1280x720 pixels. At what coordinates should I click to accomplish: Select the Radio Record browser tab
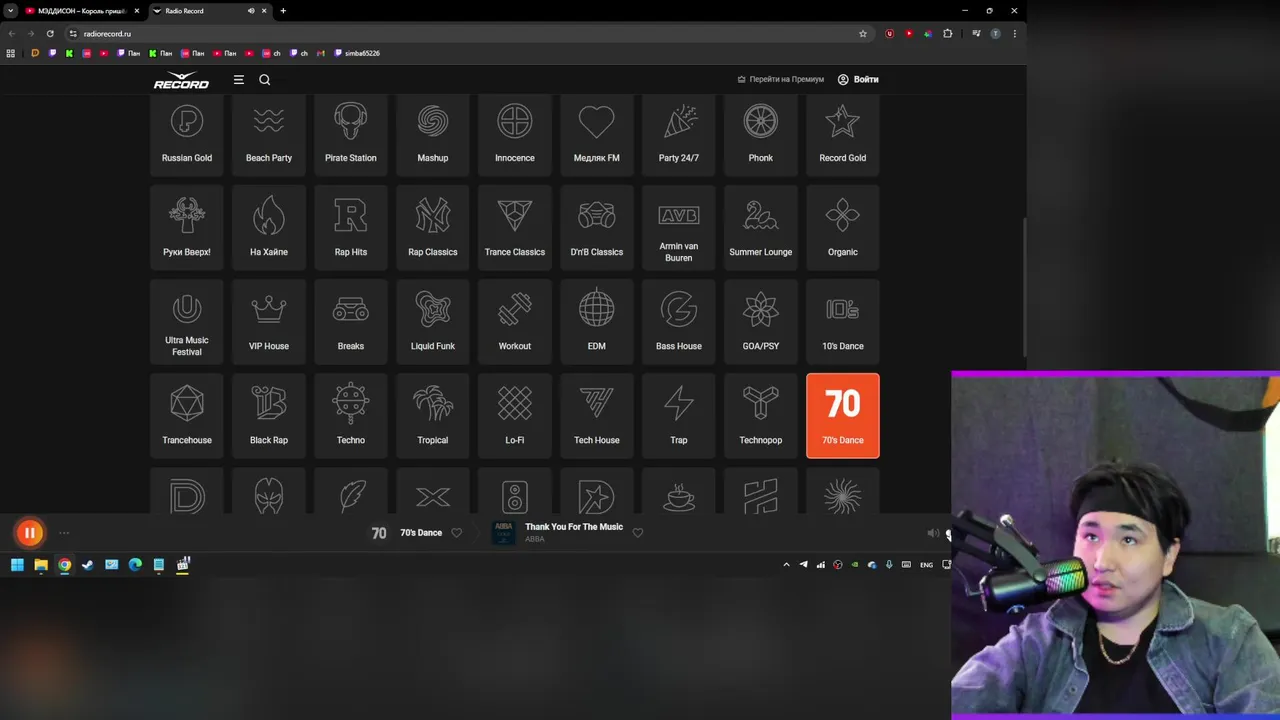pos(208,11)
